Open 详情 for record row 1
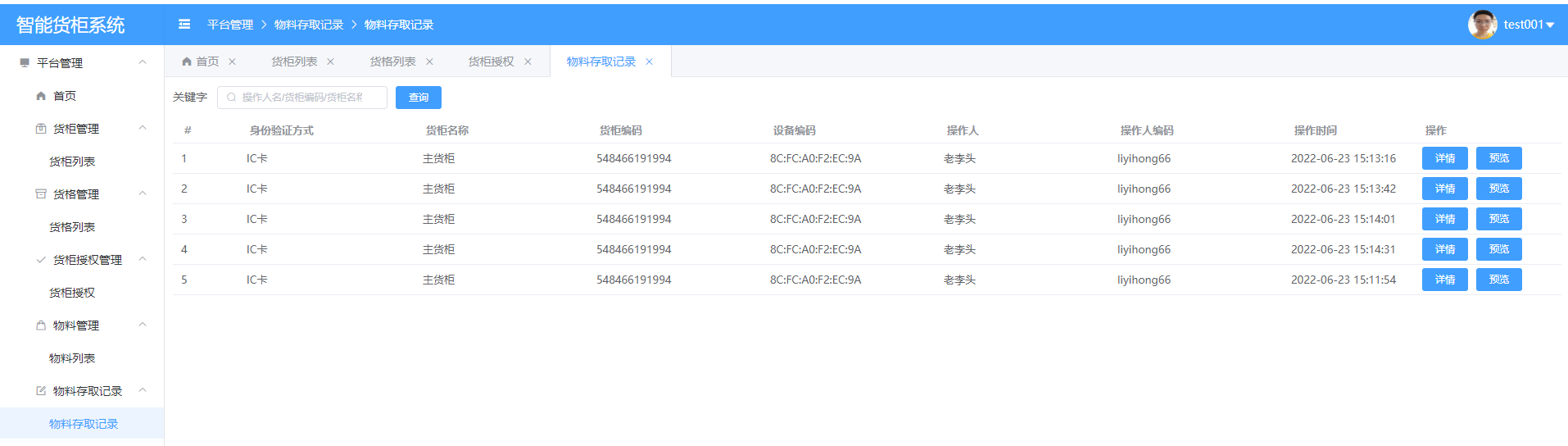 click(x=1444, y=158)
